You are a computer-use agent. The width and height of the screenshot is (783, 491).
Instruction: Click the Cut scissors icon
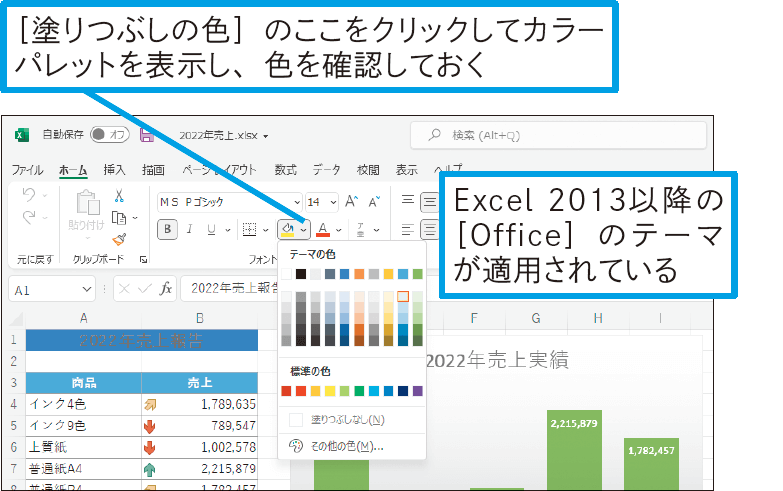coord(118,196)
